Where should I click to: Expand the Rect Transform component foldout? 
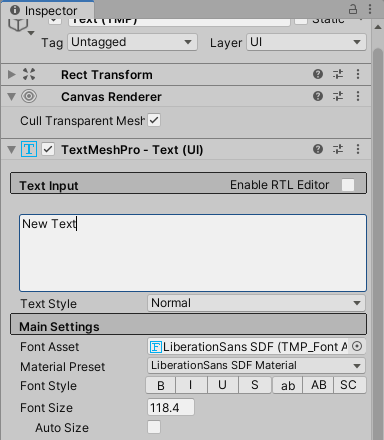point(12,74)
